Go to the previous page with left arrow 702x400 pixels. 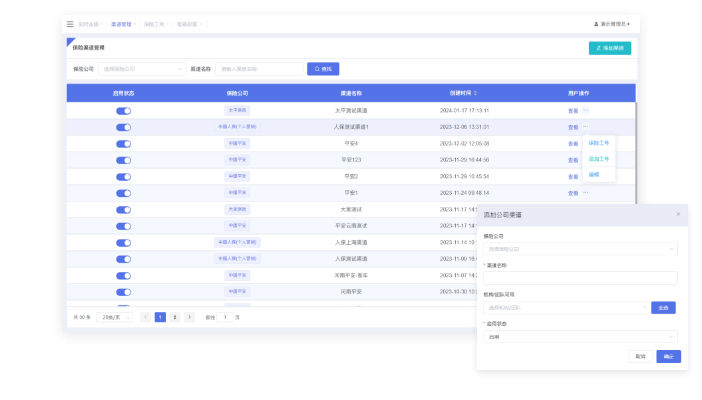146,317
